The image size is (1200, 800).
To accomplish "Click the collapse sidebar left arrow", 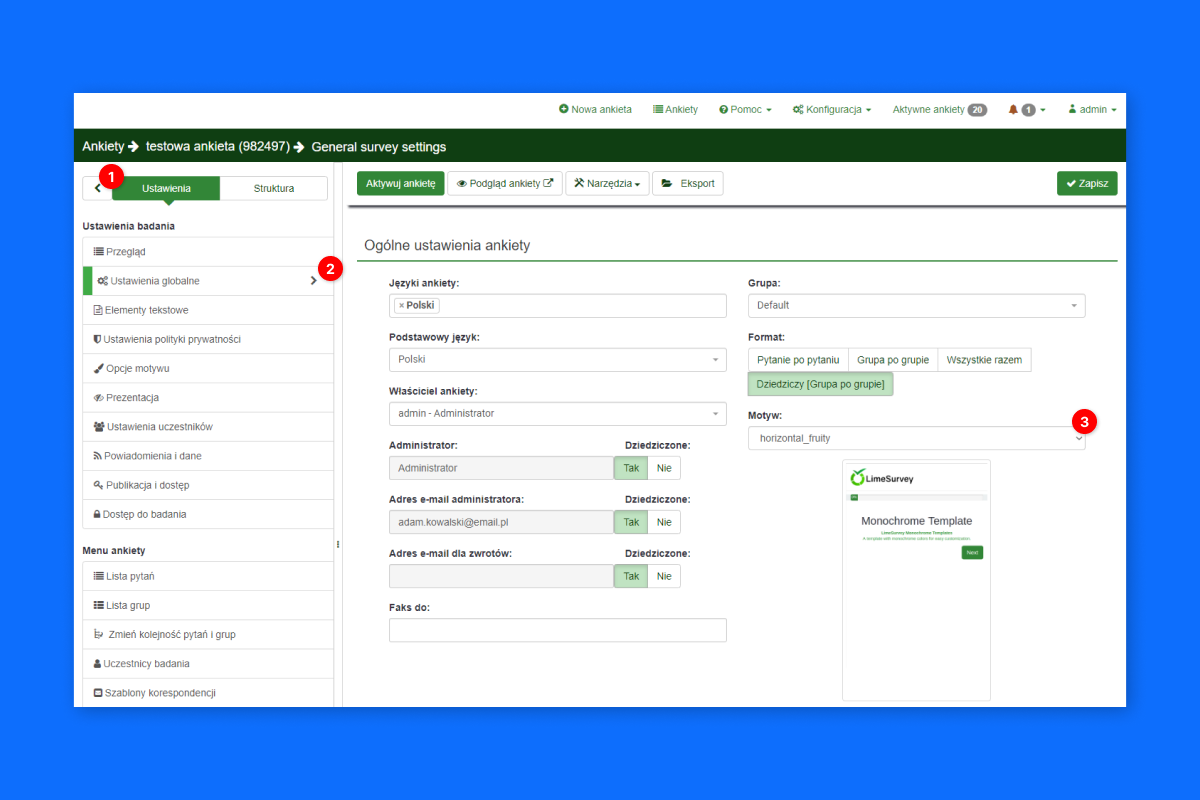I will coord(97,188).
